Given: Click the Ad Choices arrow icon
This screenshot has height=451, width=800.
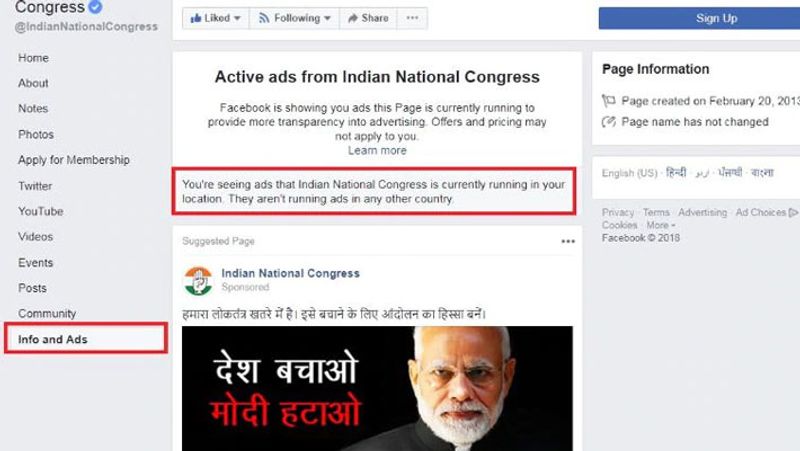Looking at the screenshot, I should click(x=793, y=212).
